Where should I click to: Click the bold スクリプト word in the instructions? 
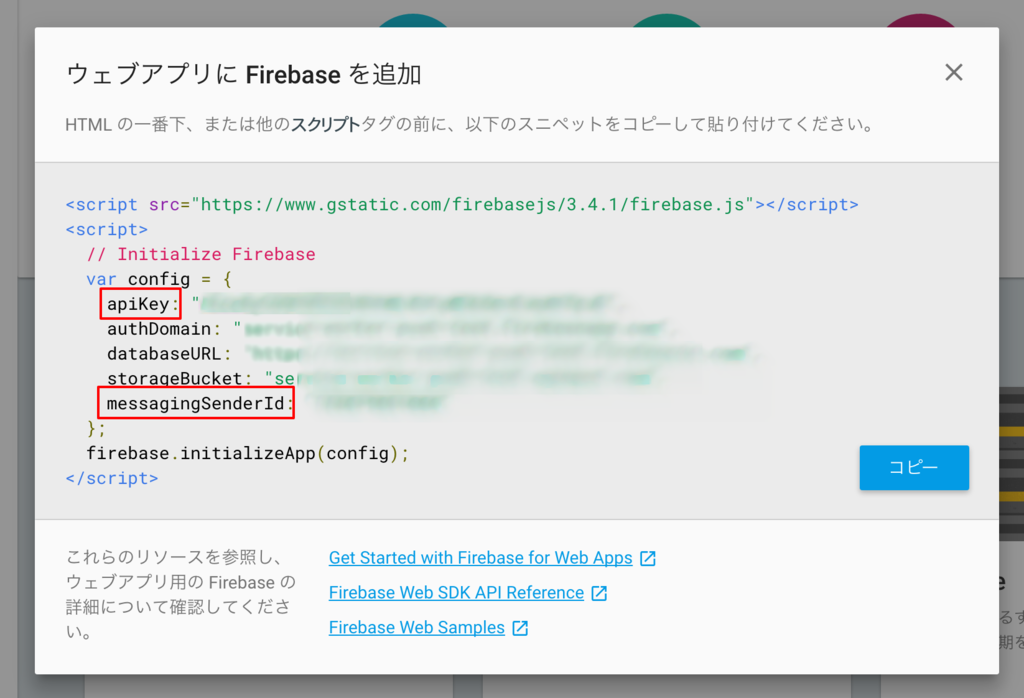coord(325,124)
